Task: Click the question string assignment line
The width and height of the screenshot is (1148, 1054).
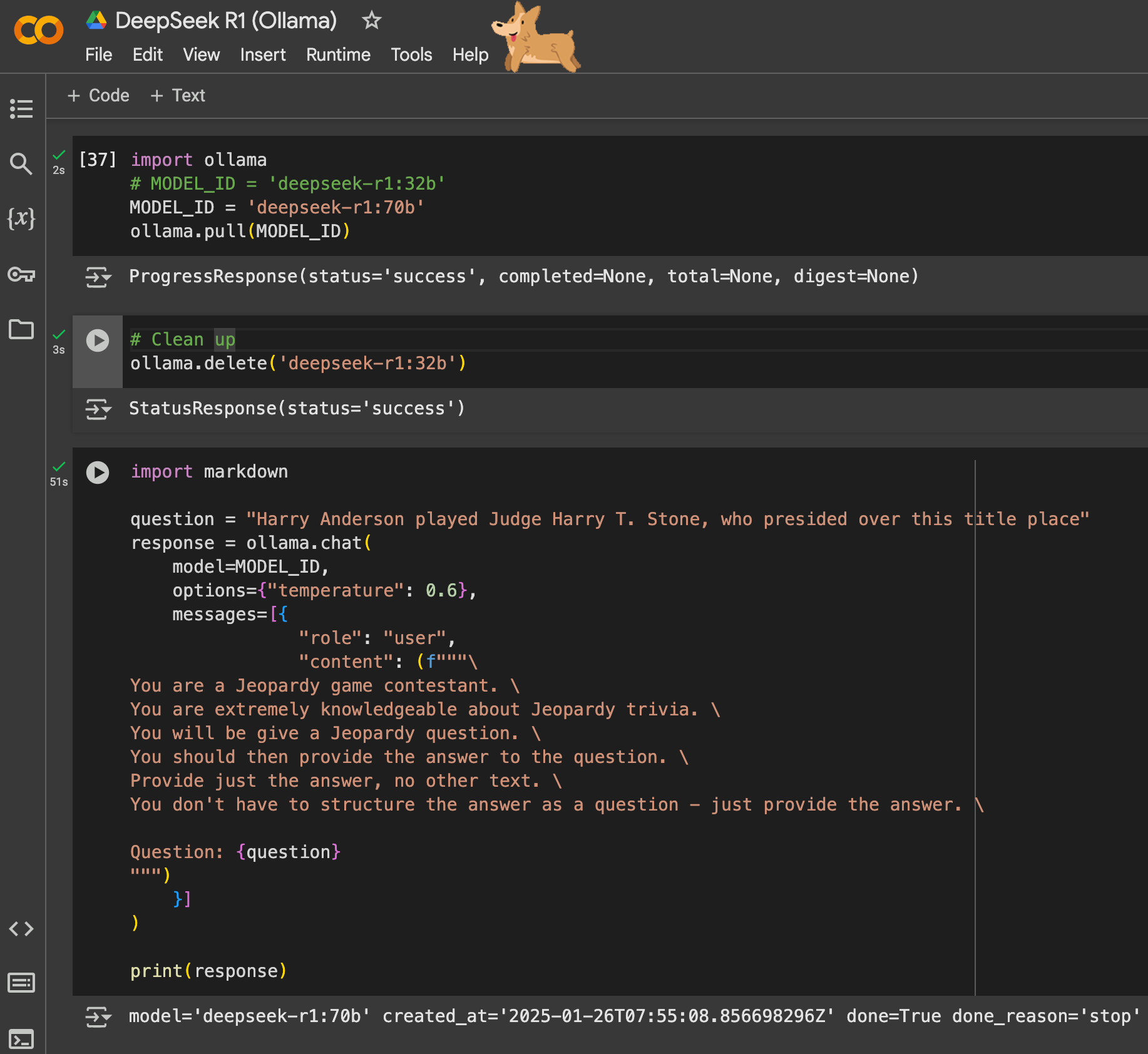Action: point(610,519)
